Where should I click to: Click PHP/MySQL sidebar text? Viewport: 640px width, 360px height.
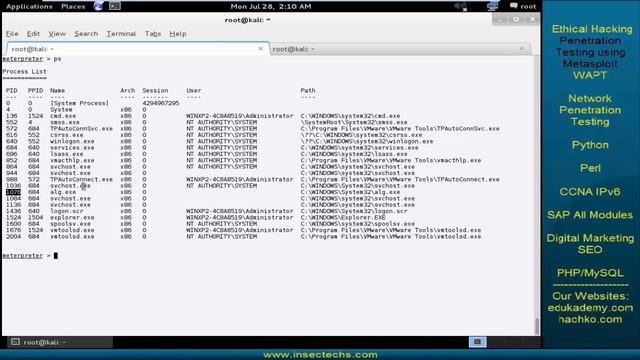pos(590,273)
